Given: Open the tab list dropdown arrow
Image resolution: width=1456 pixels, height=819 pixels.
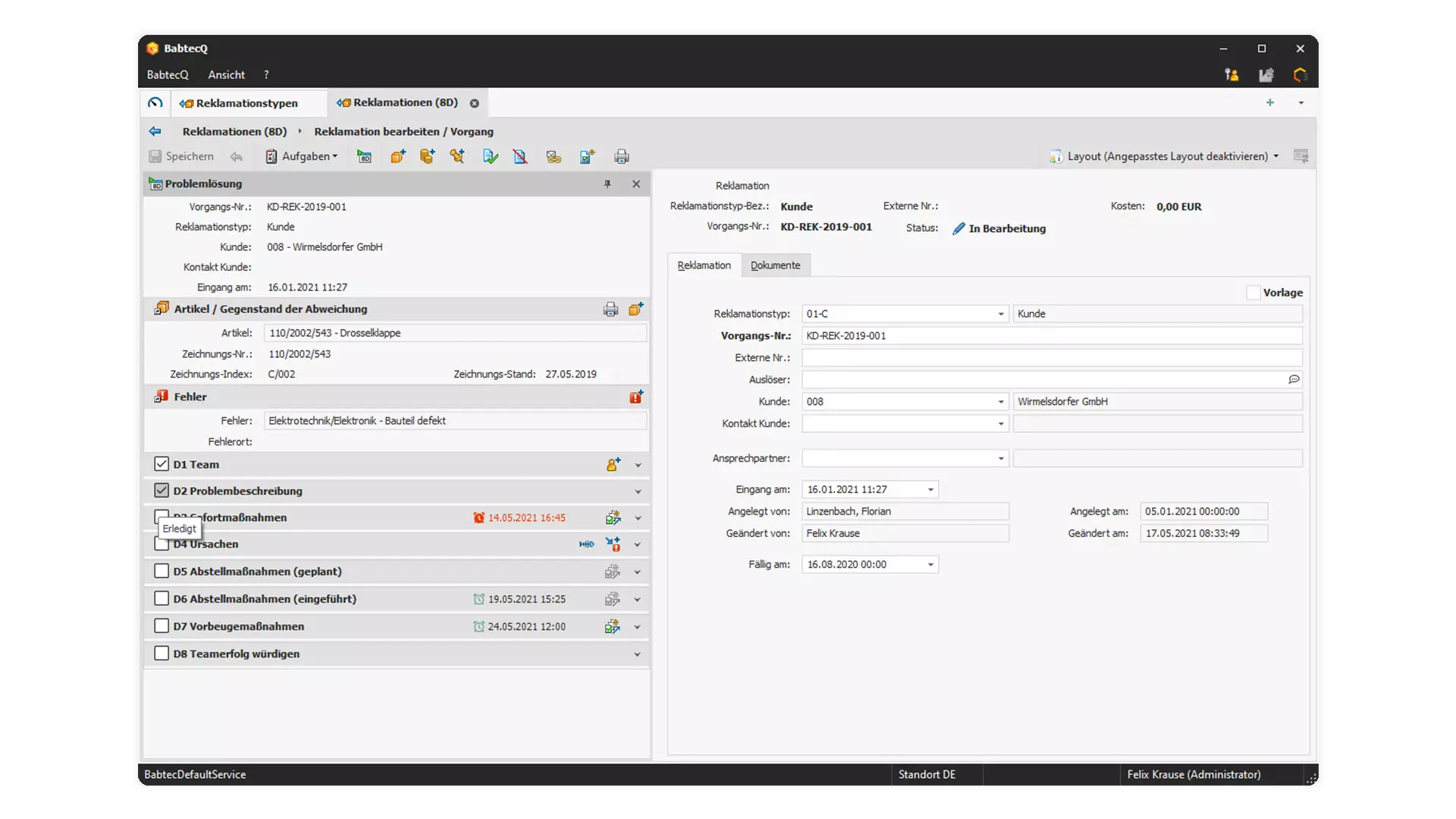Looking at the screenshot, I should (x=1301, y=102).
